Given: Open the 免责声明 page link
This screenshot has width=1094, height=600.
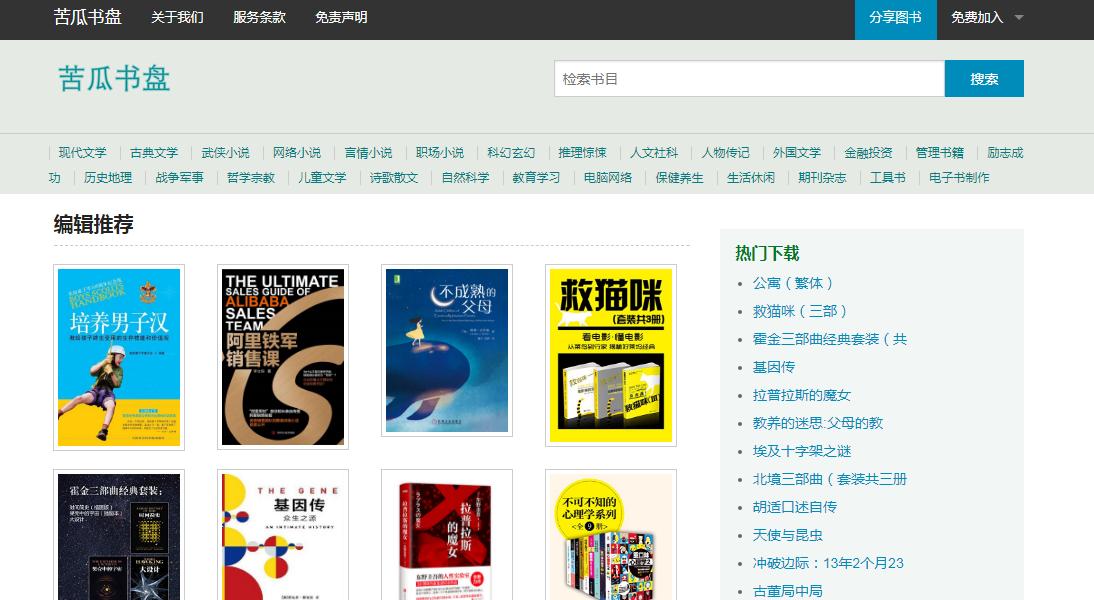Looking at the screenshot, I should [x=339, y=19].
